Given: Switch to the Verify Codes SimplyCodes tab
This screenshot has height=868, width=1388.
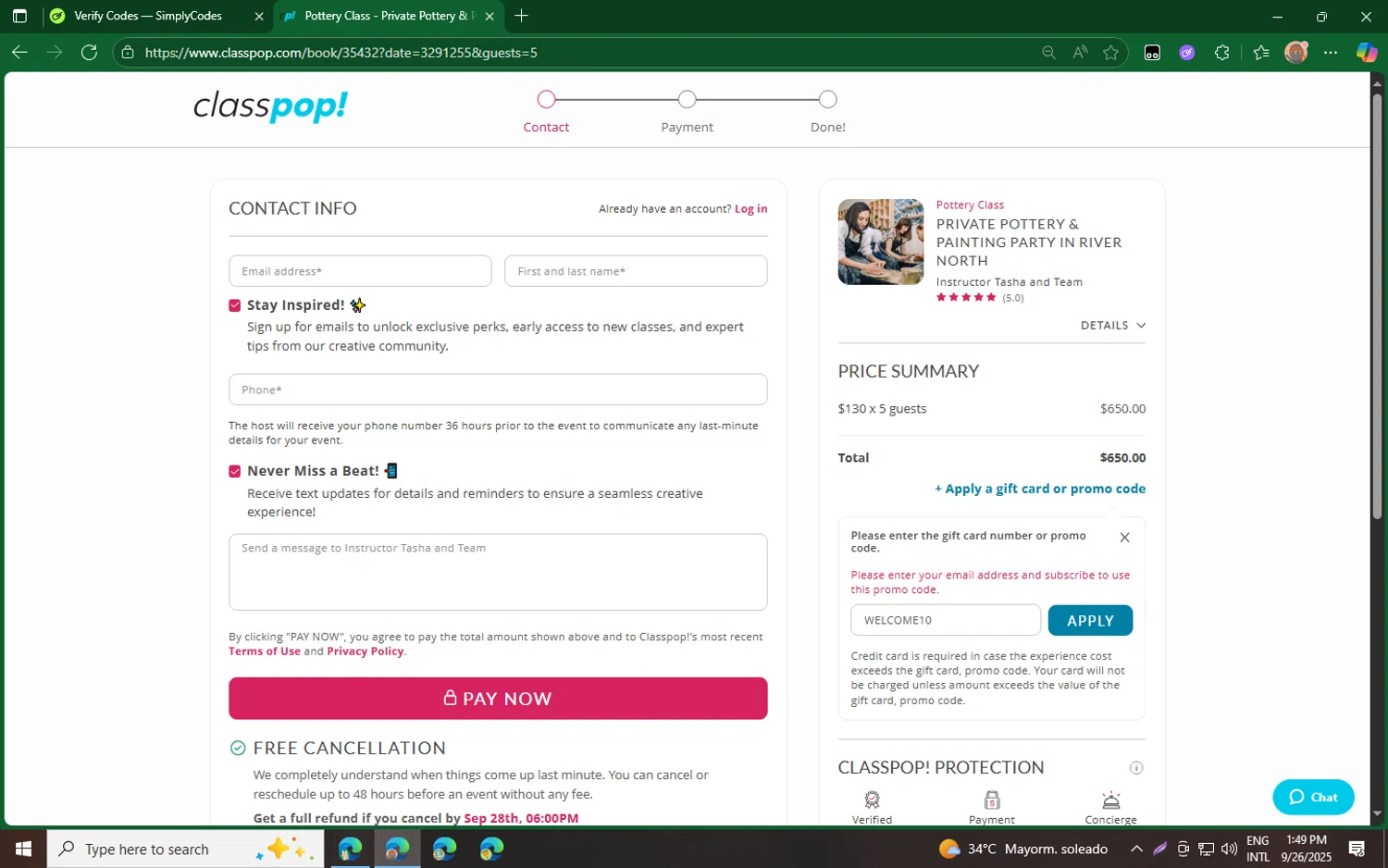Looking at the screenshot, I should coord(148,16).
